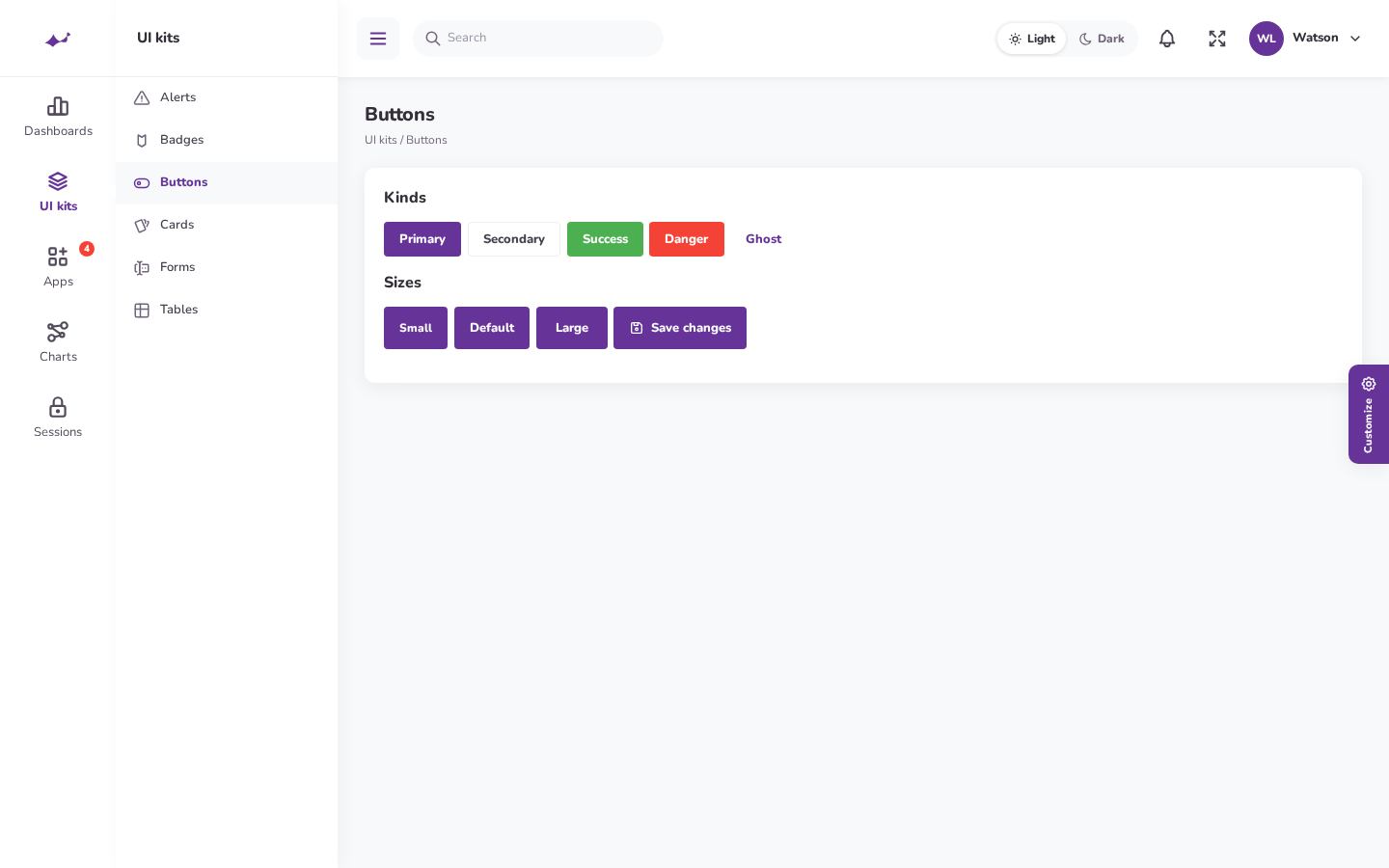The image size is (1389, 868).
Task: Enter fullscreen with the expand icon
Action: (x=1217, y=39)
